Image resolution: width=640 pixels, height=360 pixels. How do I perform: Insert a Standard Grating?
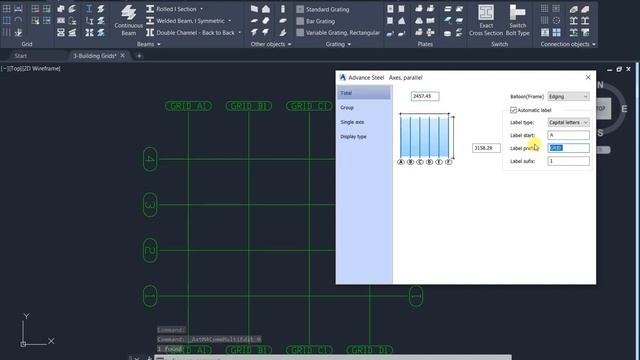(x=322, y=9)
